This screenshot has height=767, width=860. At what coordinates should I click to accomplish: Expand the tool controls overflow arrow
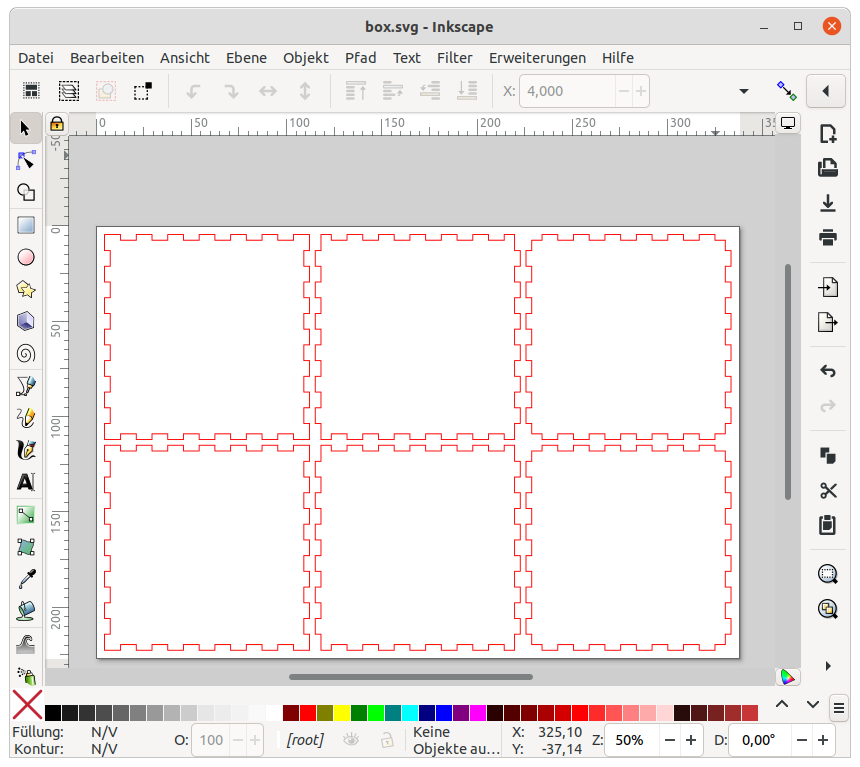click(744, 91)
